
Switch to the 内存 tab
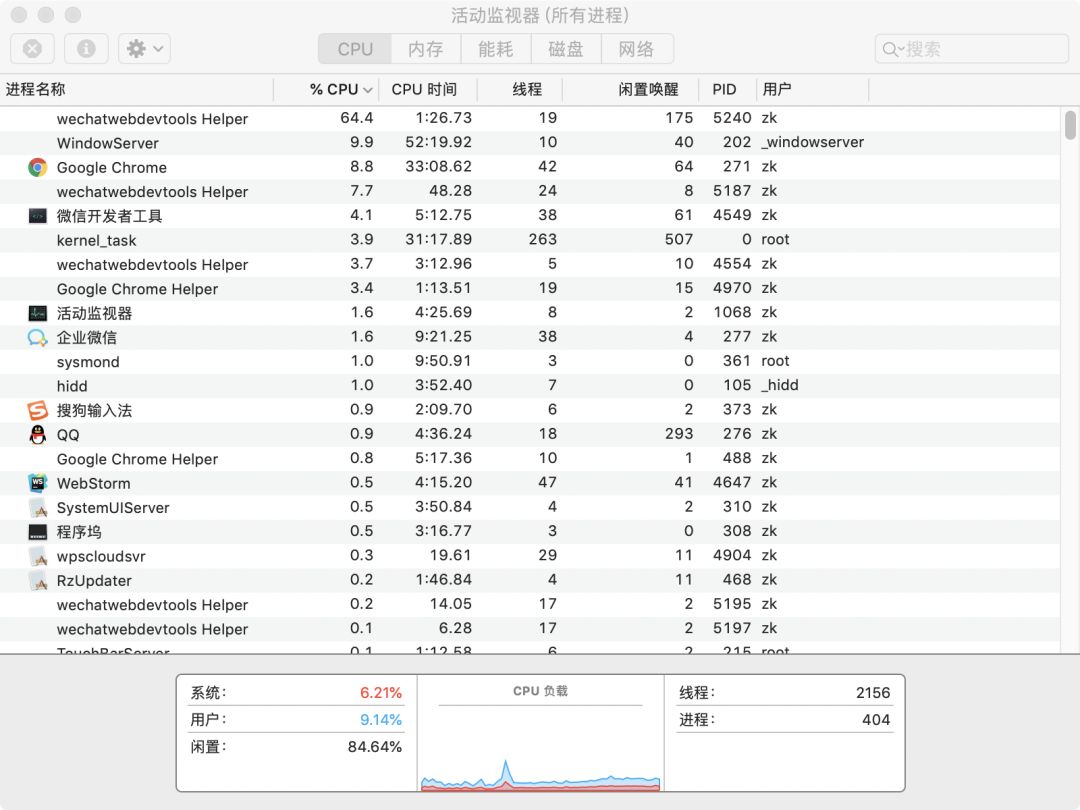pos(426,49)
